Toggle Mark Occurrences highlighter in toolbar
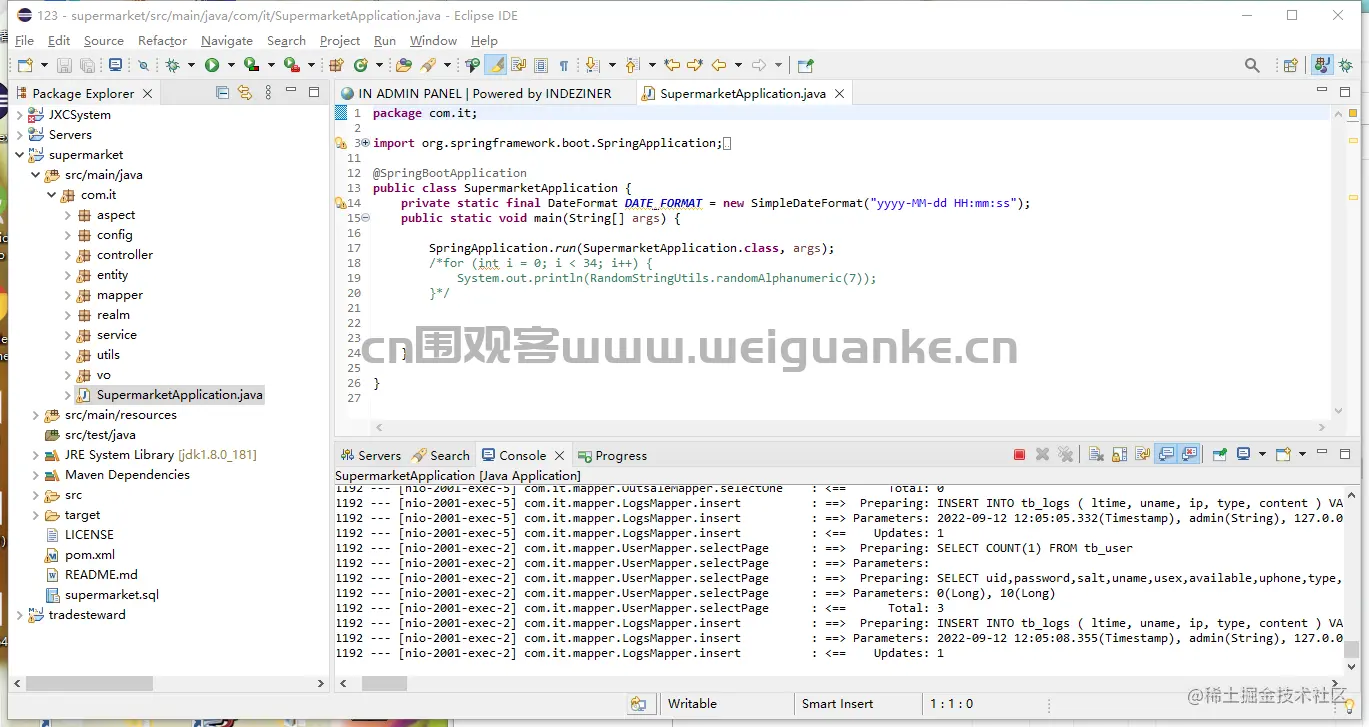 (496, 65)
